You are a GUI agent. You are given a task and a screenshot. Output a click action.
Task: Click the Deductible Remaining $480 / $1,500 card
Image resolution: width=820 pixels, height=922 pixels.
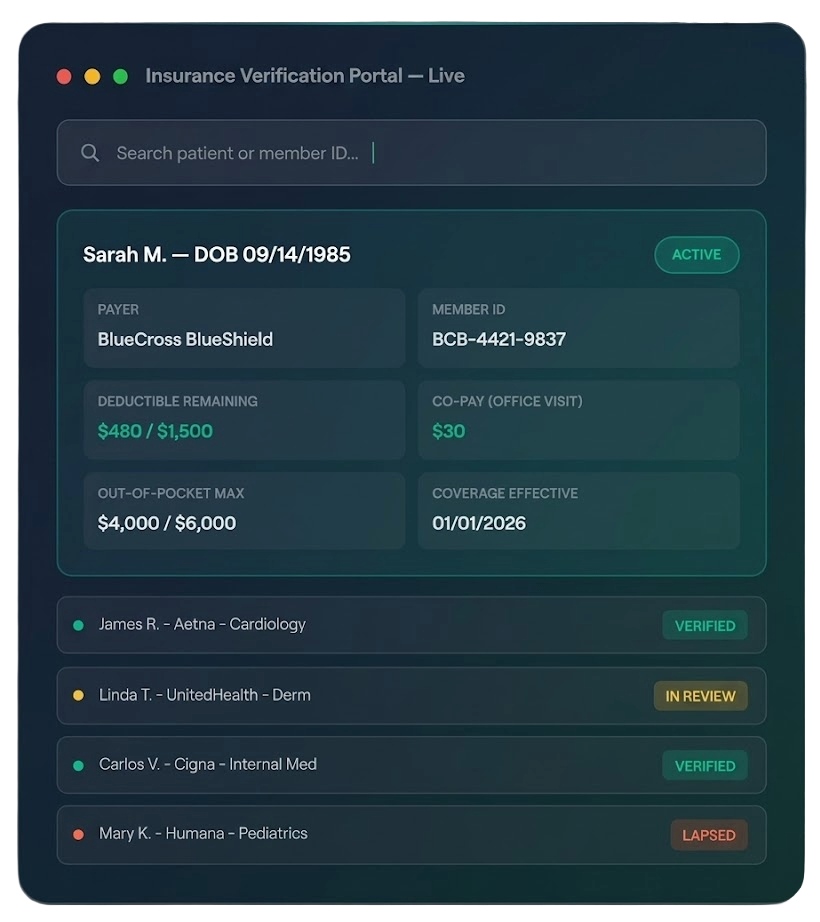click(244, 420)
